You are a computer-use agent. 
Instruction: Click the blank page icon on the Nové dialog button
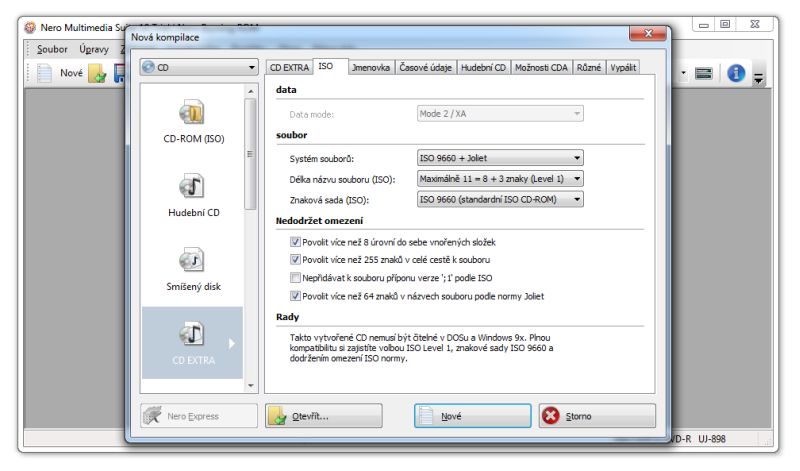click(426, 416)
